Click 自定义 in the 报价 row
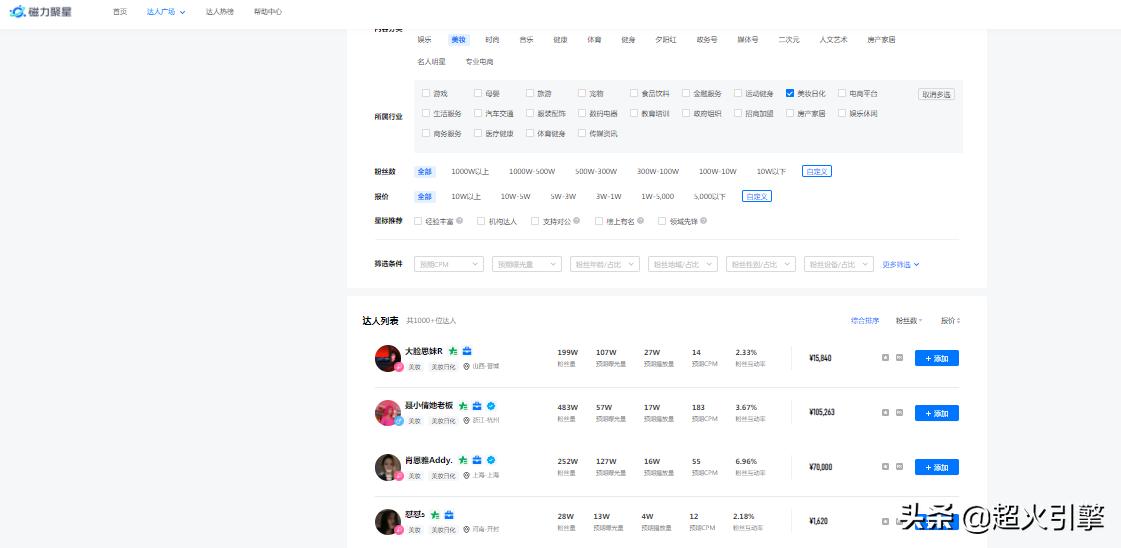The height and width of the screenshot is (548, 1121). [756, 196]
